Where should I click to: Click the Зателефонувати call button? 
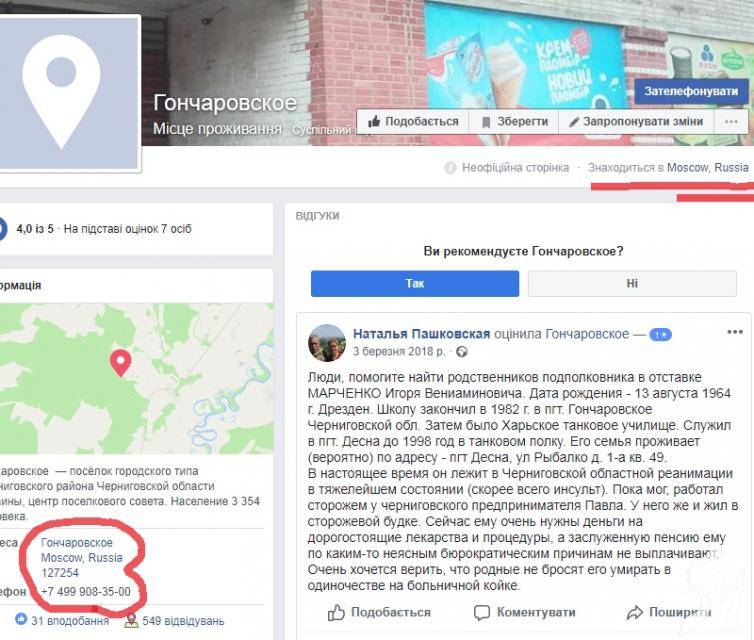[691, 91]
